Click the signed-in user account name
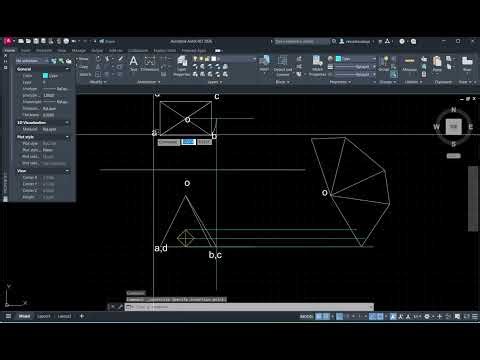This screenshot has width=480, height=360. [358, 42]
